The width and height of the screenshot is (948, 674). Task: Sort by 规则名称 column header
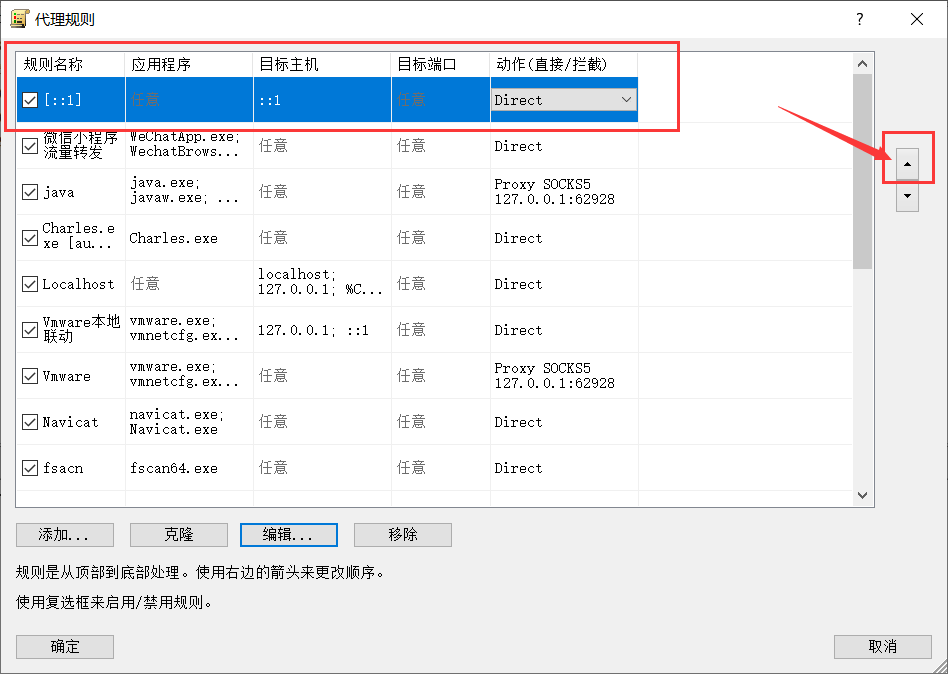click(70, 64)
